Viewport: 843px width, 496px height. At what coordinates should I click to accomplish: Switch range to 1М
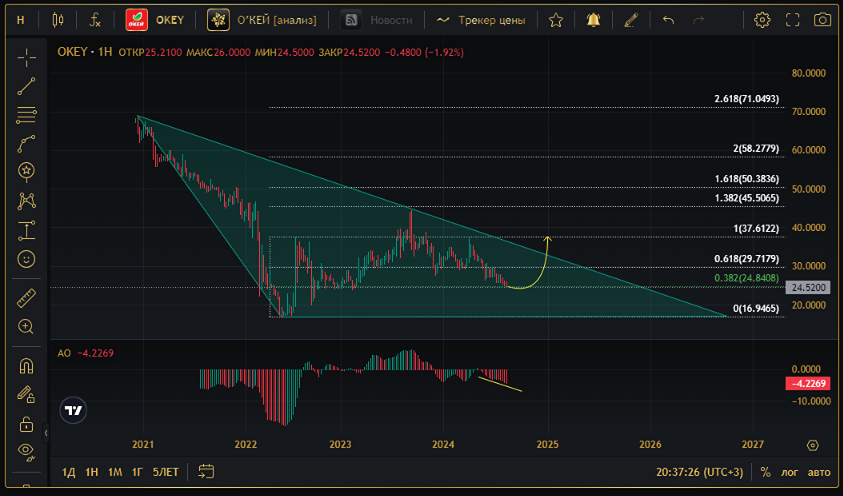tap(115, 472)
